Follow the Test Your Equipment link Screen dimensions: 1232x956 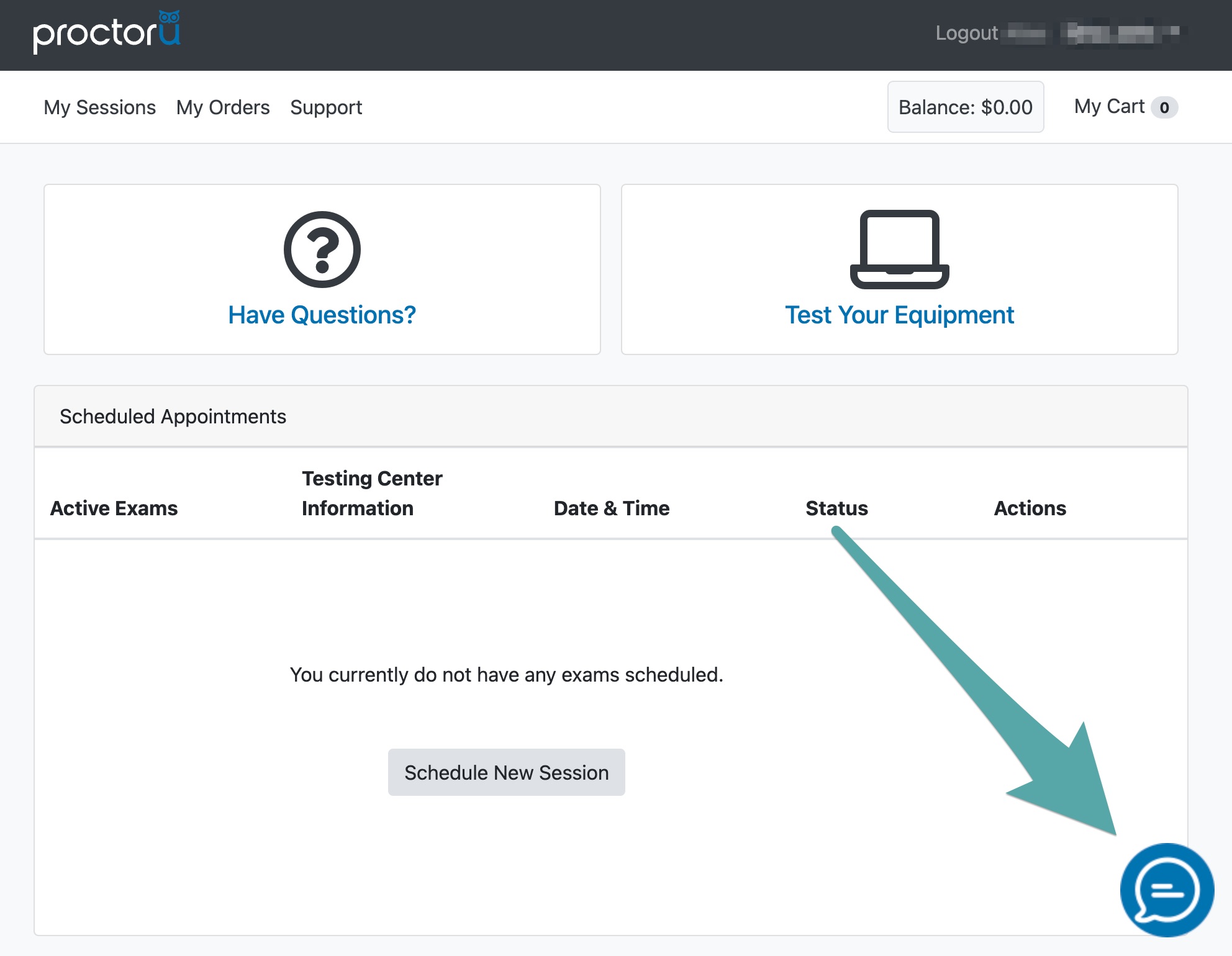pyautogui.click(x=899, y=315)
